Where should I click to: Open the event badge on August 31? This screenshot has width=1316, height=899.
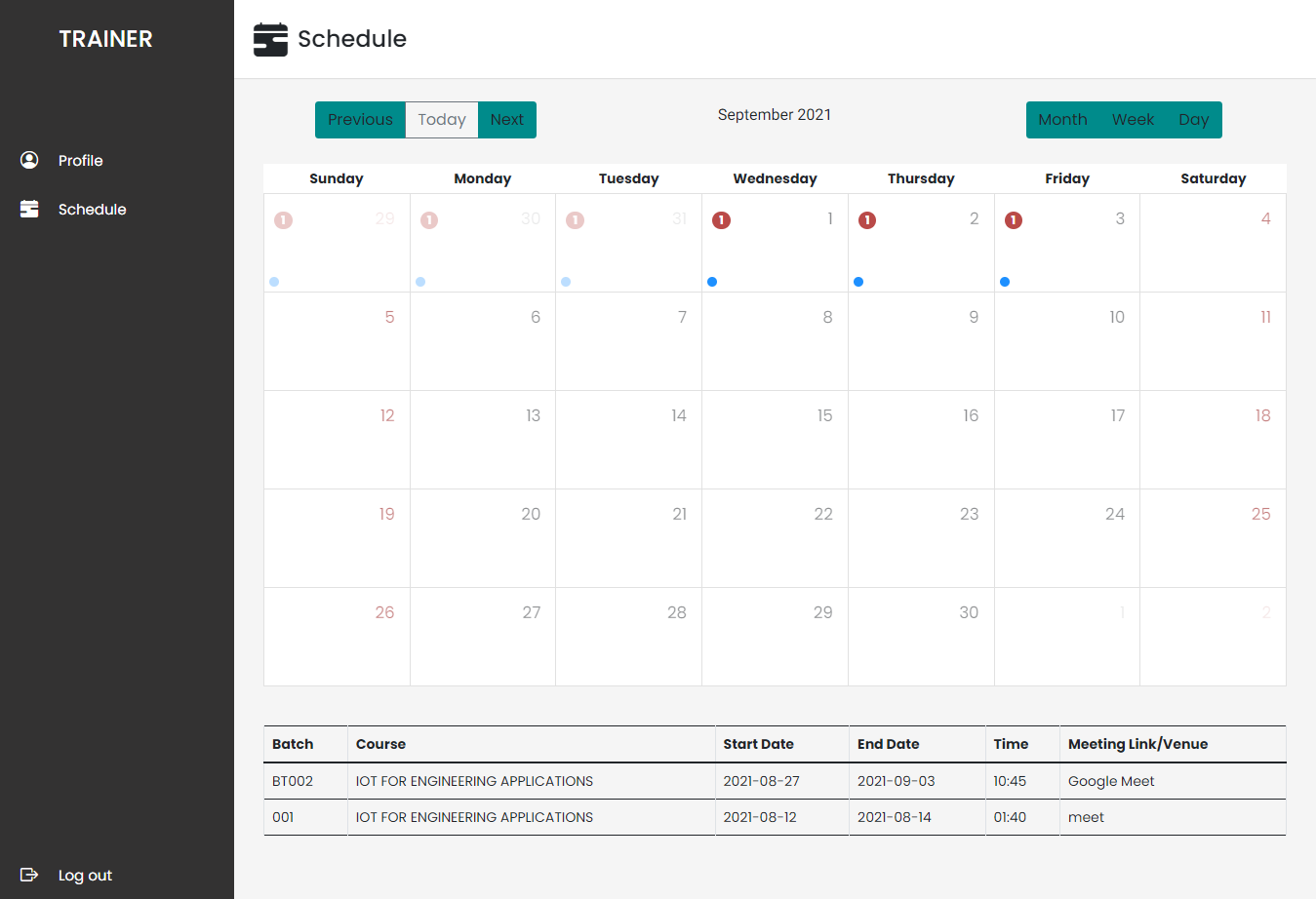(575, 220)
